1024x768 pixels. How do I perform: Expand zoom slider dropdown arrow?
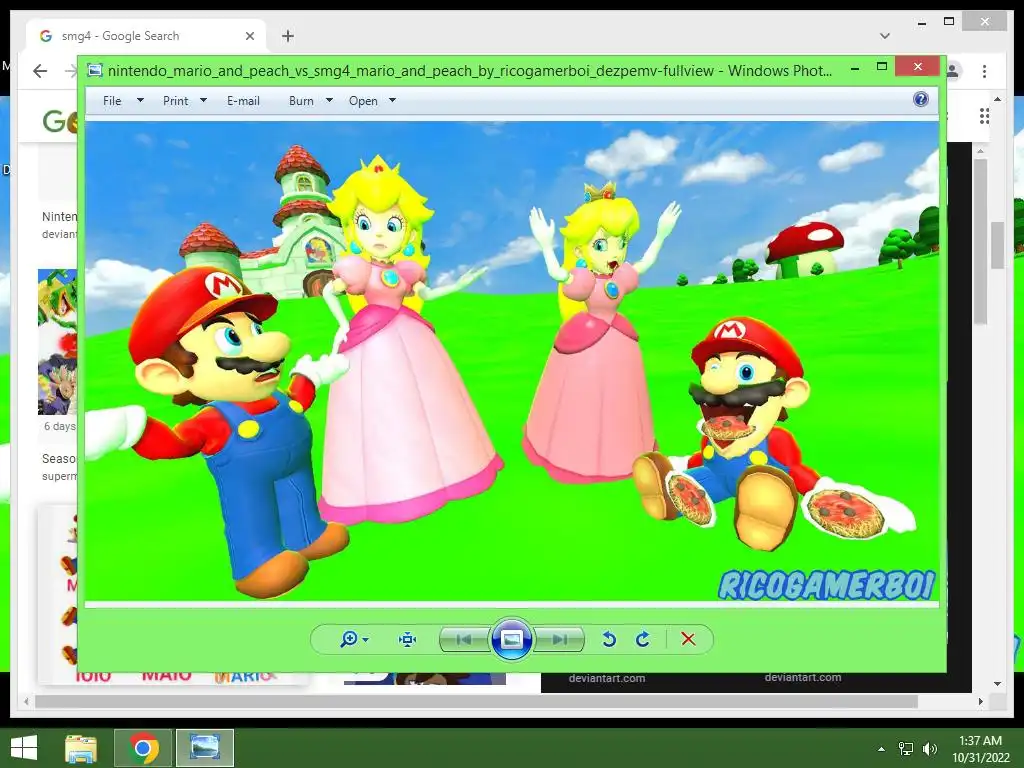click(366, 639)
